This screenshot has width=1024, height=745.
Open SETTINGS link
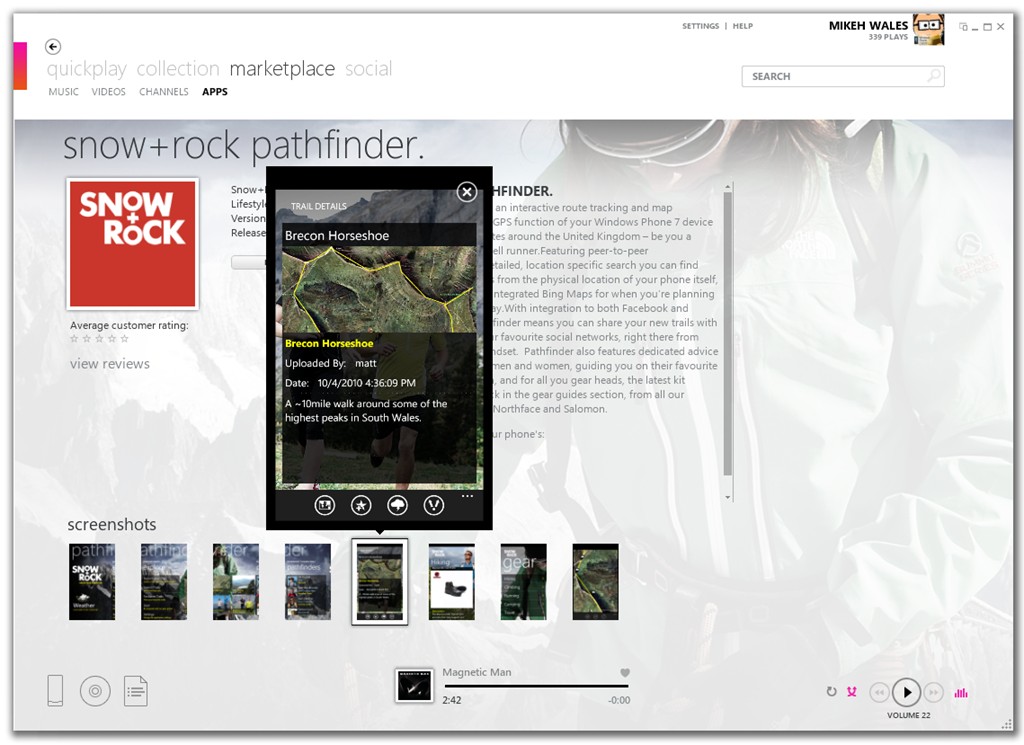click(700, 26)
